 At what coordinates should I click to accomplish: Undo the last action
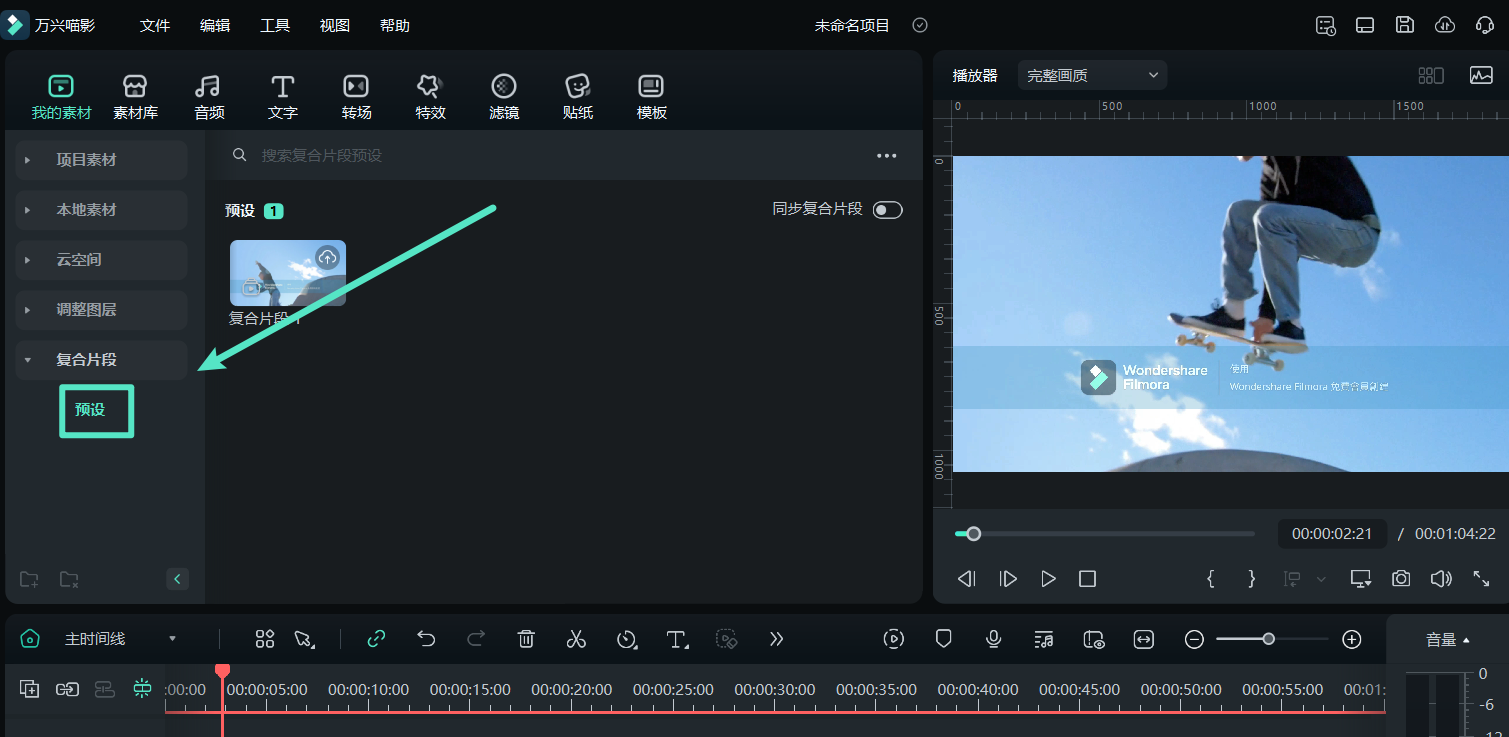point(426,638)
